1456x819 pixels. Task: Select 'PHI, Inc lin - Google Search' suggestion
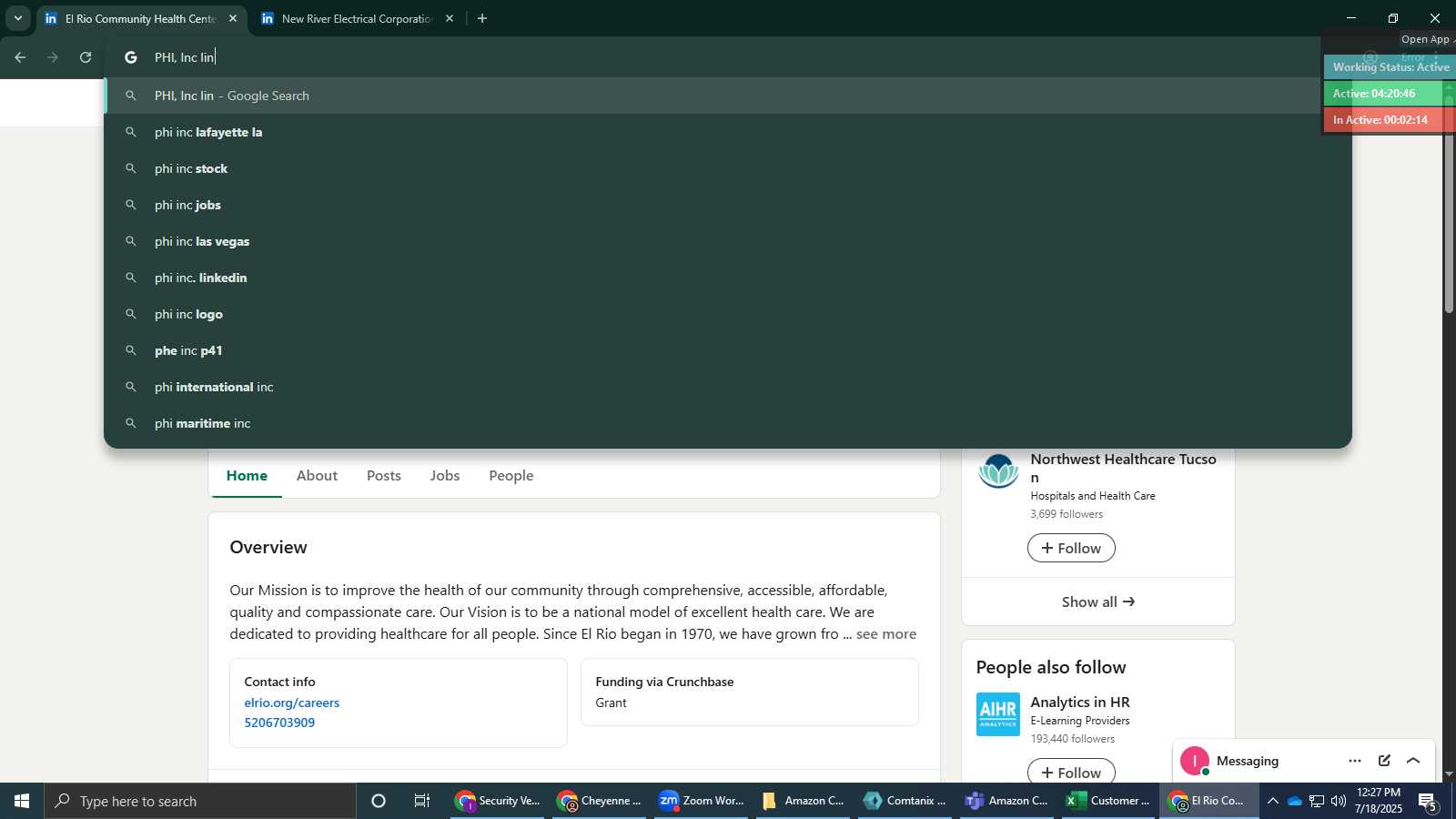(x=728, y=96)
